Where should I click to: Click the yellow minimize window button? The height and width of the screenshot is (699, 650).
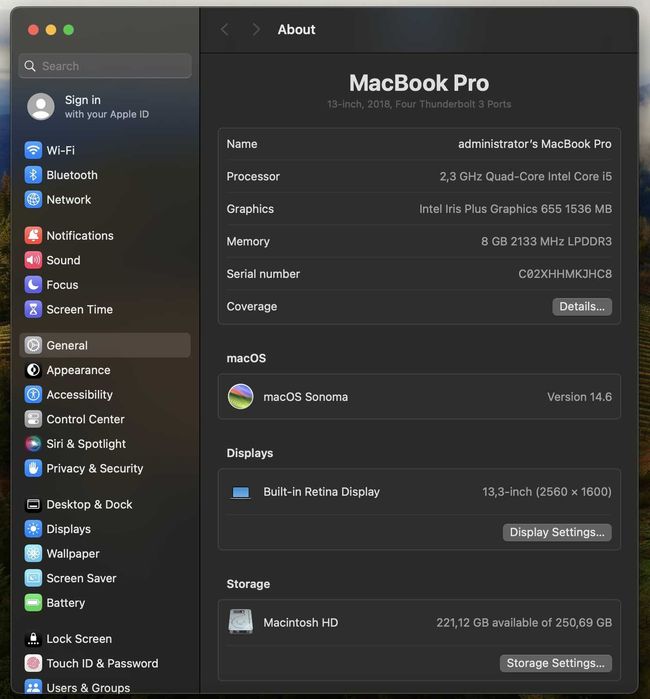coord(51,30)
